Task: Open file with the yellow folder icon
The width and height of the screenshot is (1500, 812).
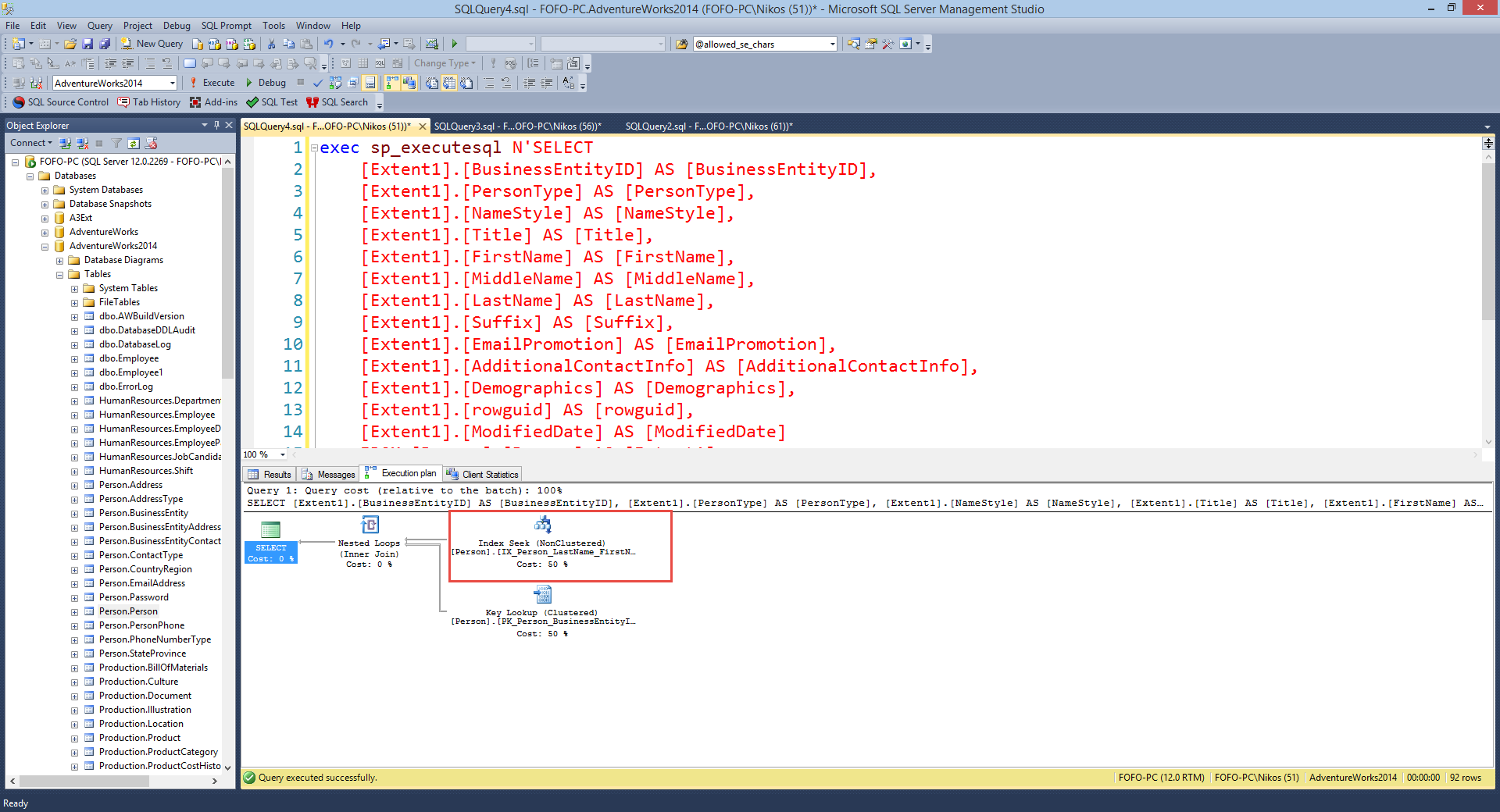Action: click(70, 44)
